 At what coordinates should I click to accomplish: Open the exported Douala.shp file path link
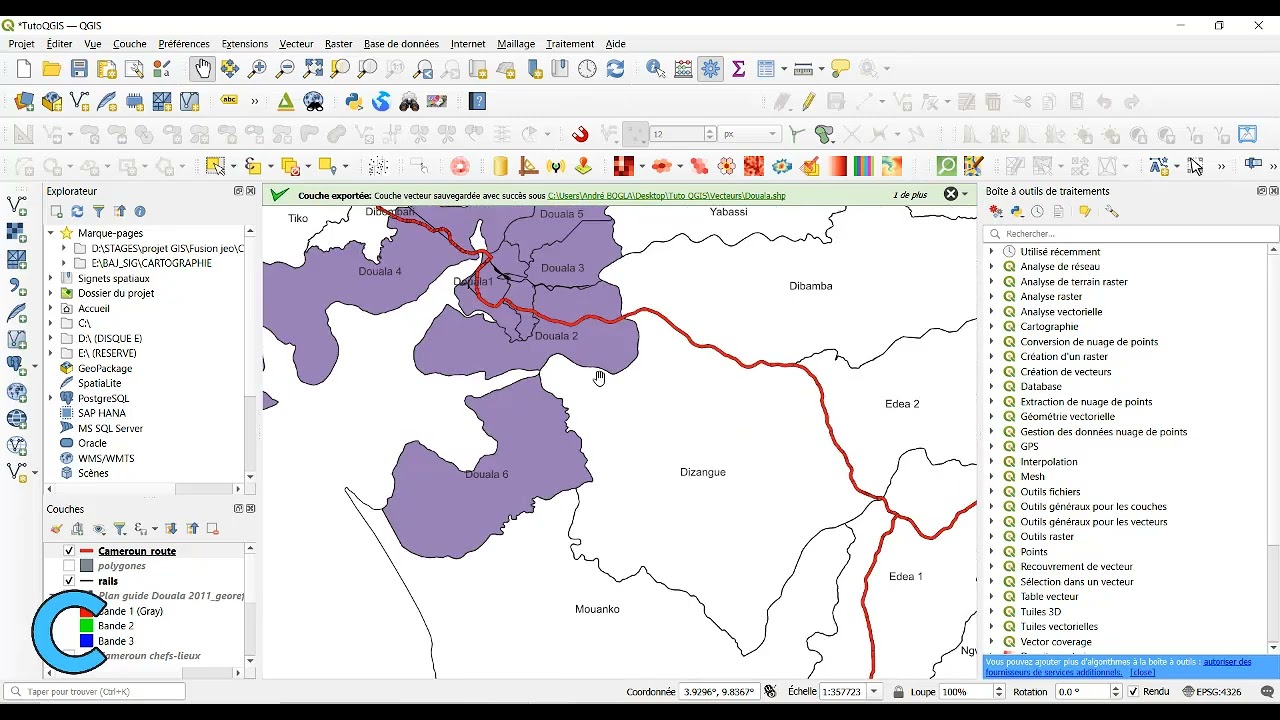[x=666, y=196]
